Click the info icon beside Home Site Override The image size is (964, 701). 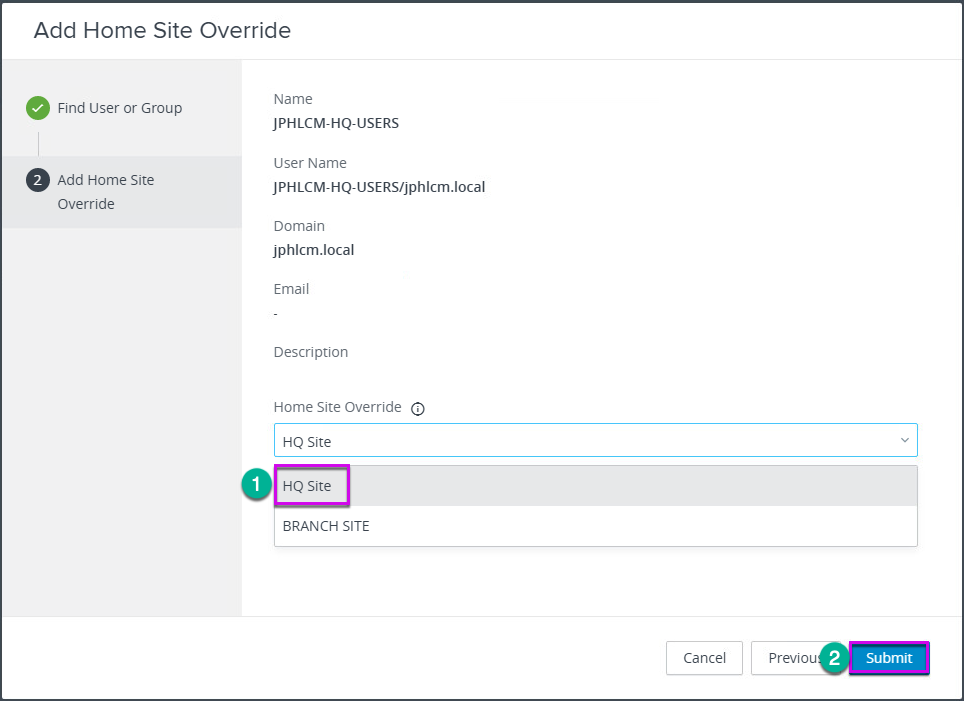point(417,409)
